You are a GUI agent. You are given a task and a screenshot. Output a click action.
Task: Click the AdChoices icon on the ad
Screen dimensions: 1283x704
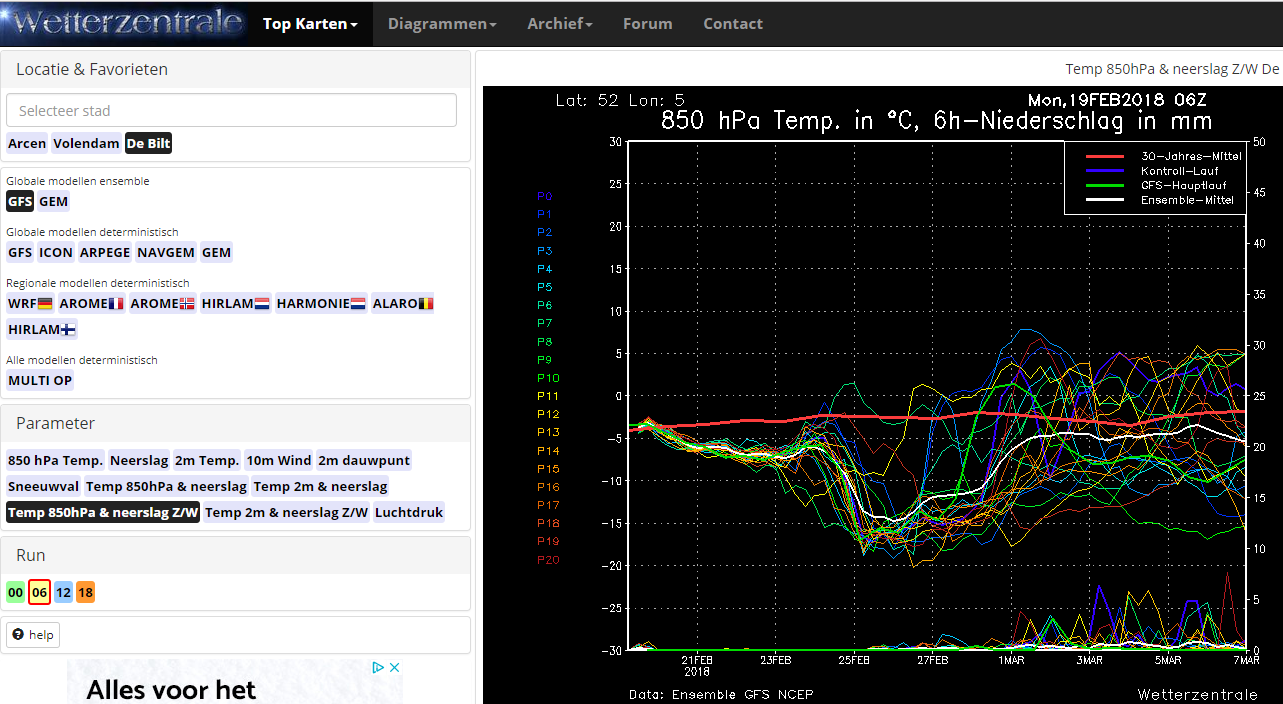[x=379, y=667]
